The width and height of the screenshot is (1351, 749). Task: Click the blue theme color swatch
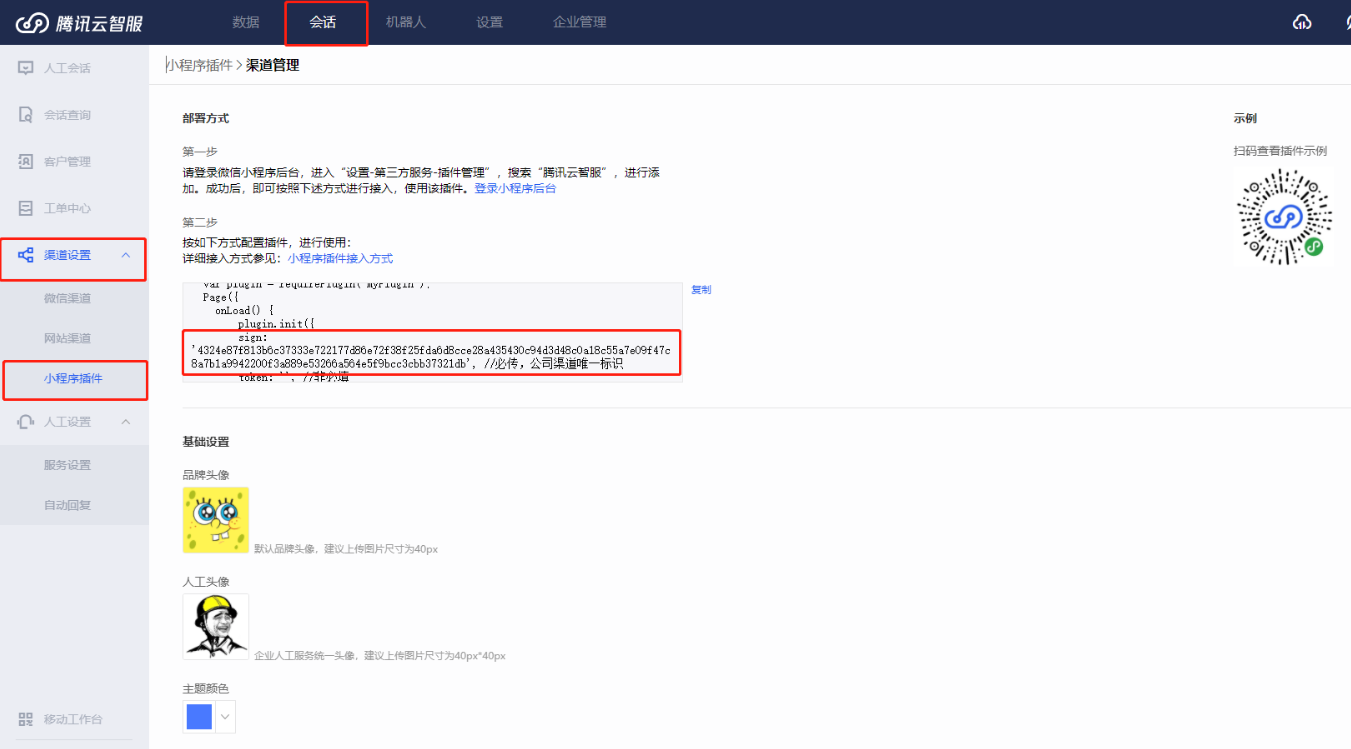point(199,716)
